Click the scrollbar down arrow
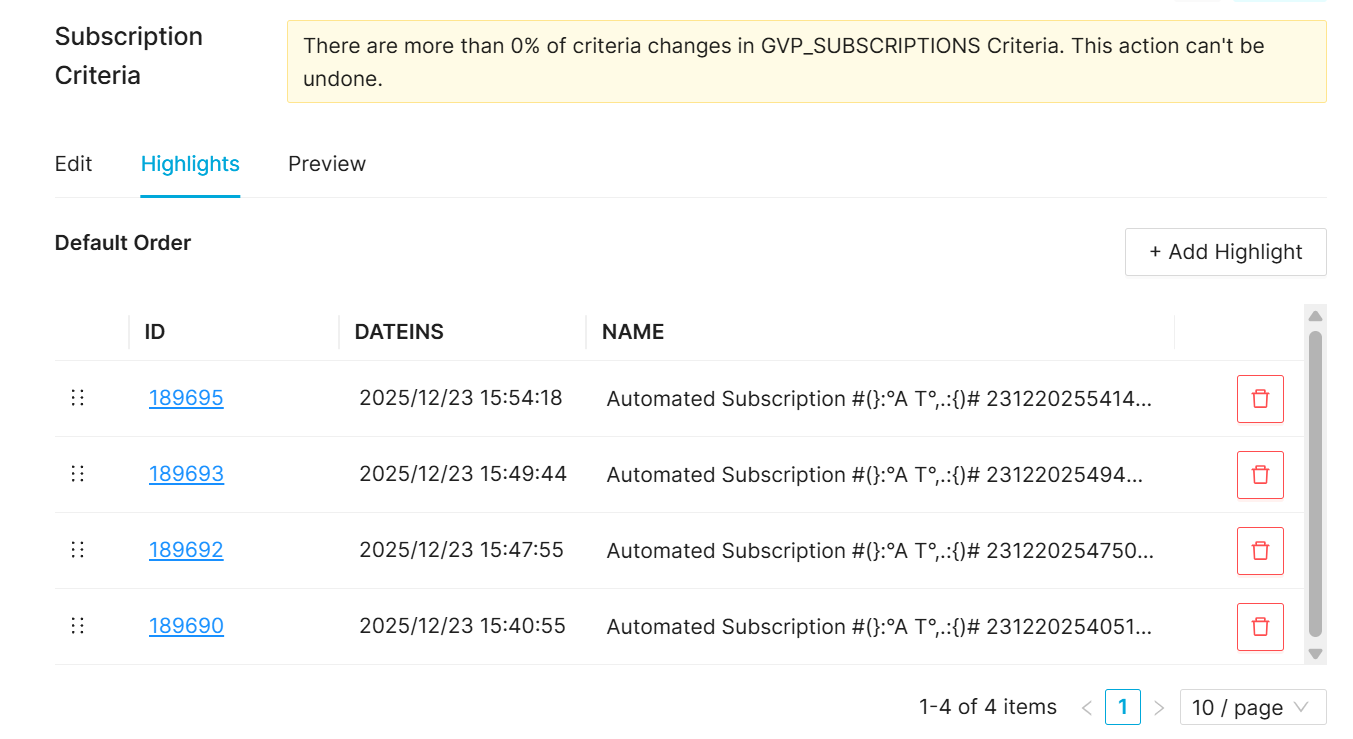 pos(1315,653)
